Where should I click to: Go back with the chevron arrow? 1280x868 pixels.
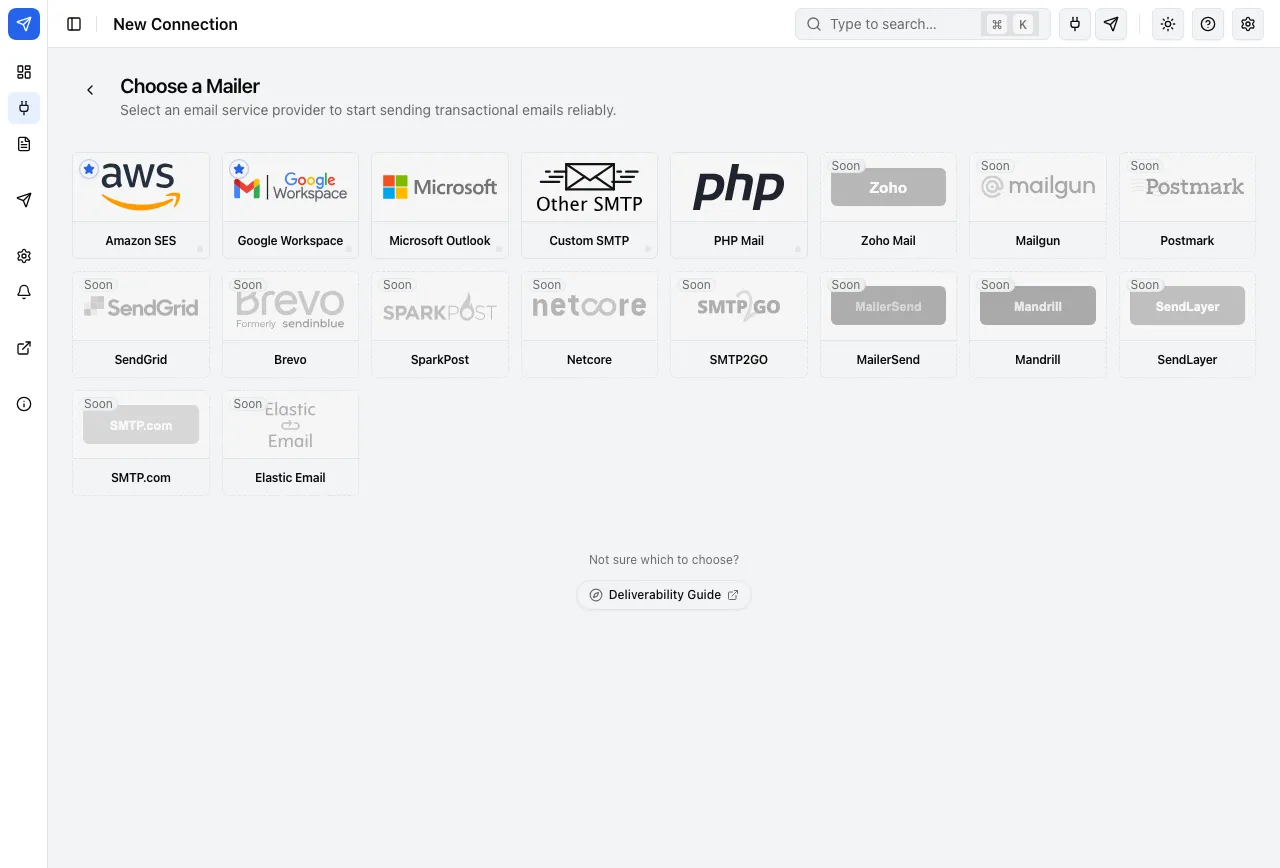(x=90, y=90)
